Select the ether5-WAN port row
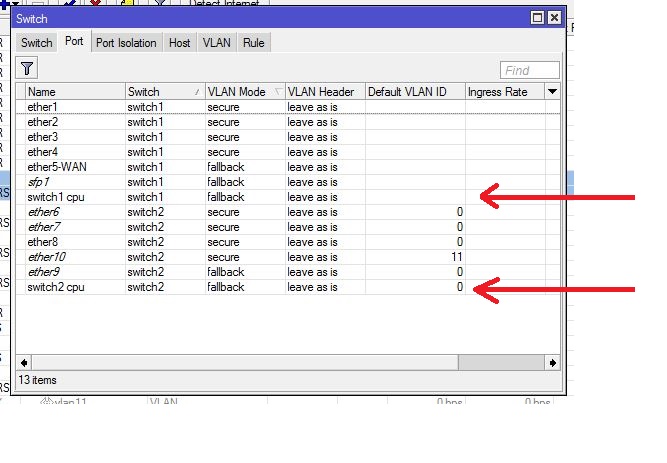 288,167
